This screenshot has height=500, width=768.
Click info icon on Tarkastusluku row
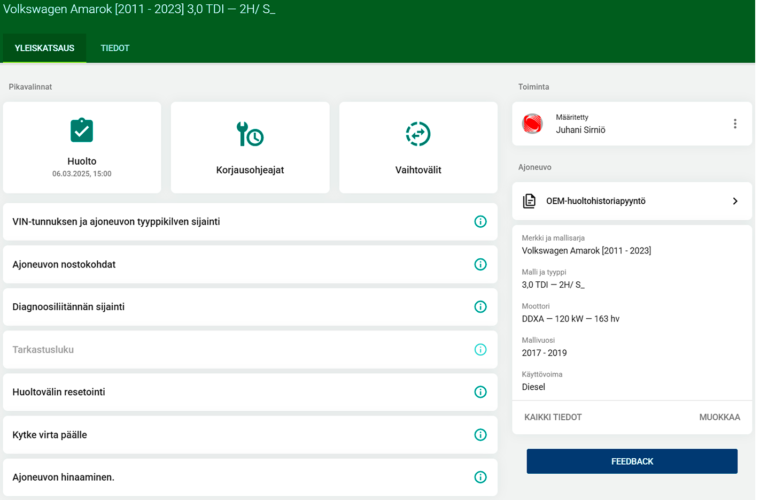[480, 350]
